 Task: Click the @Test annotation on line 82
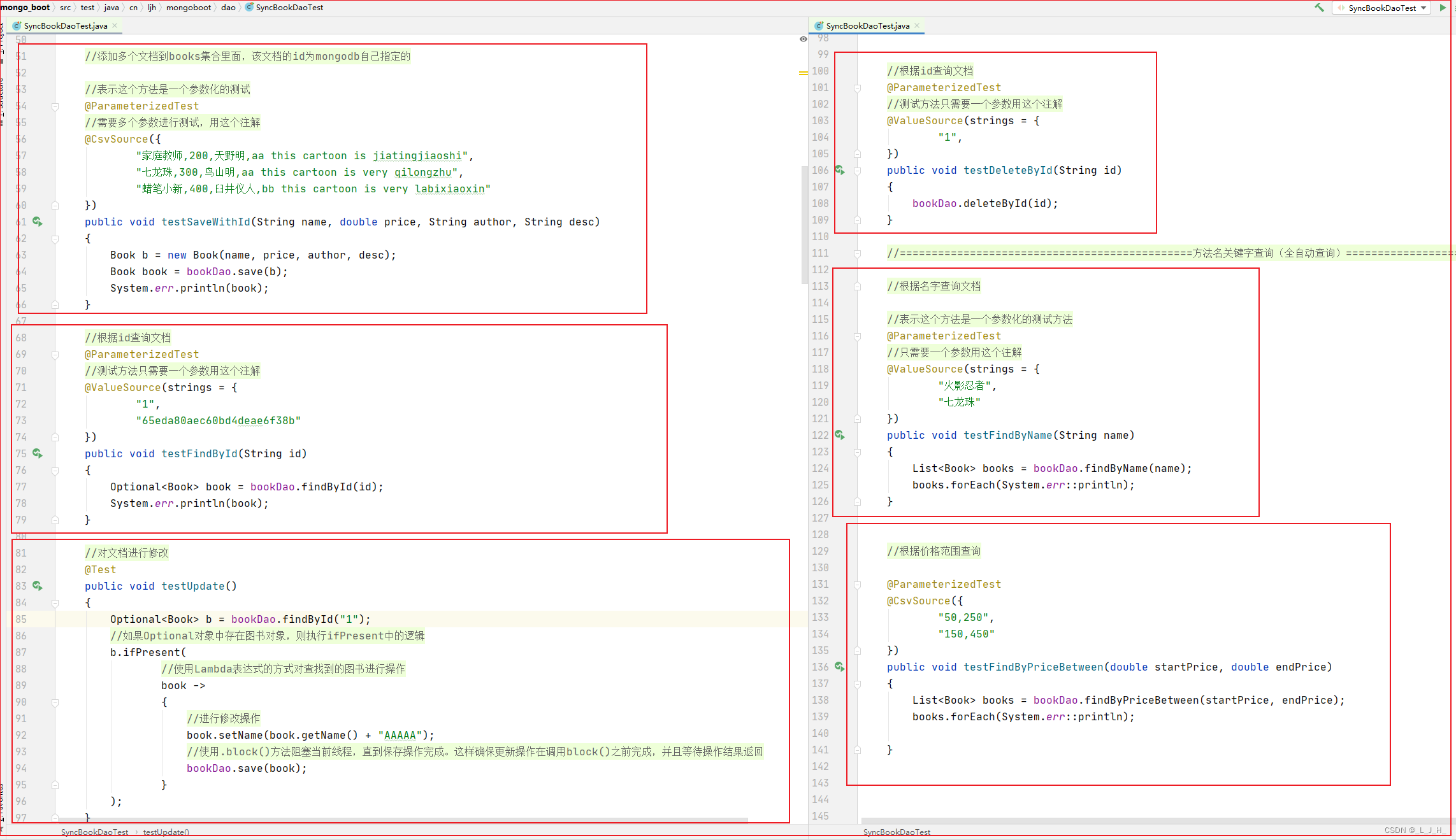tap(101, 569)
